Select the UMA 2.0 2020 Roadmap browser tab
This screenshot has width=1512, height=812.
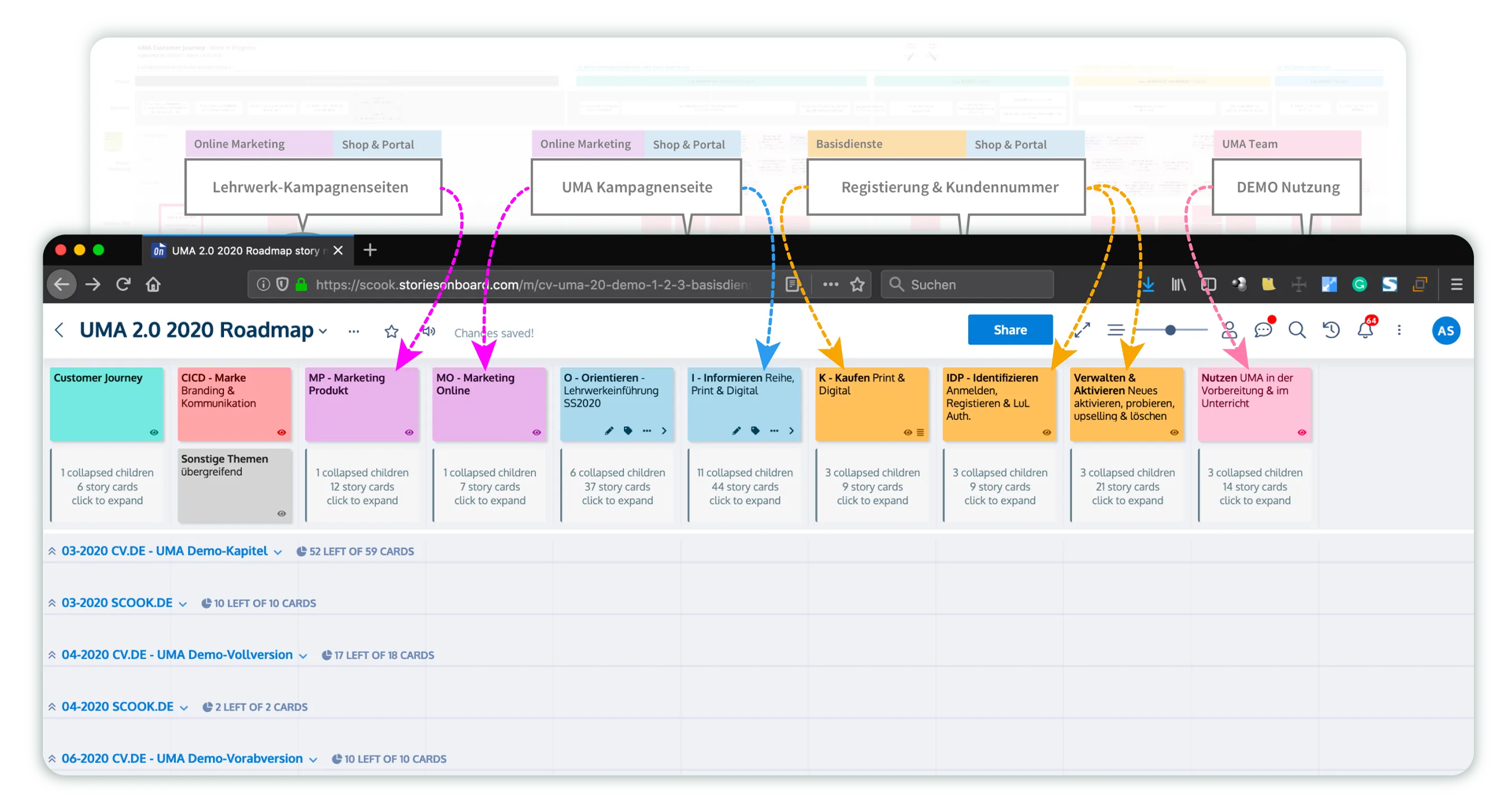tap(248, 251)
